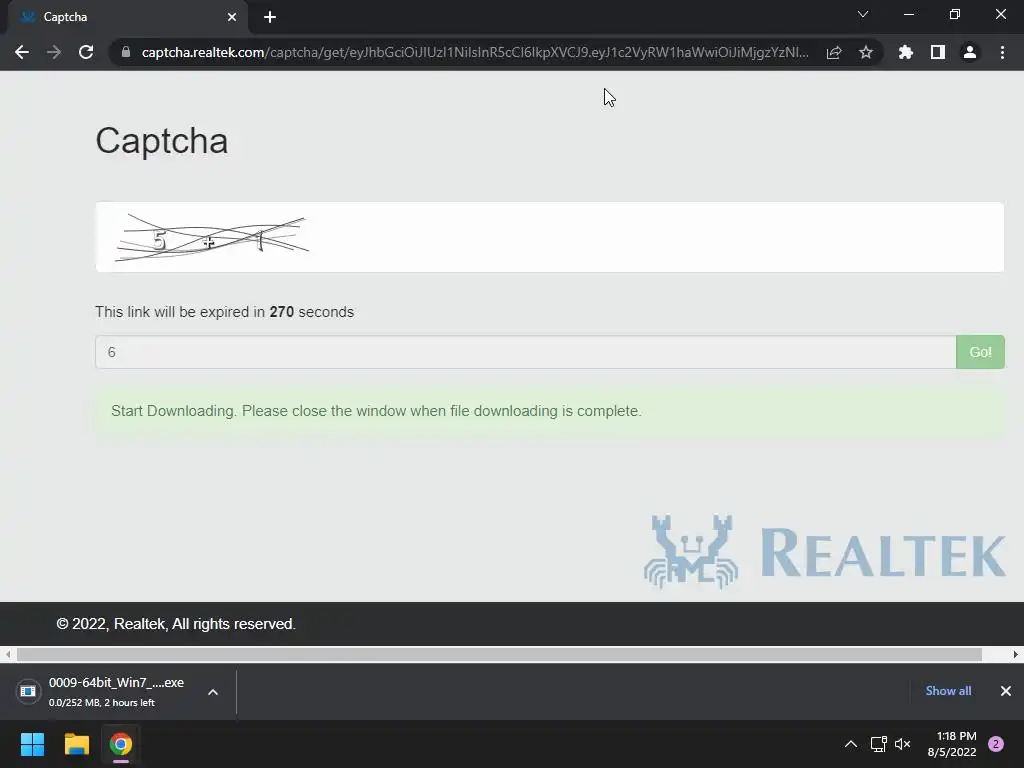Viewport: 1024px width, 768px height.
Task: Close the downloads bar
Action: [x=1006, y=691]
